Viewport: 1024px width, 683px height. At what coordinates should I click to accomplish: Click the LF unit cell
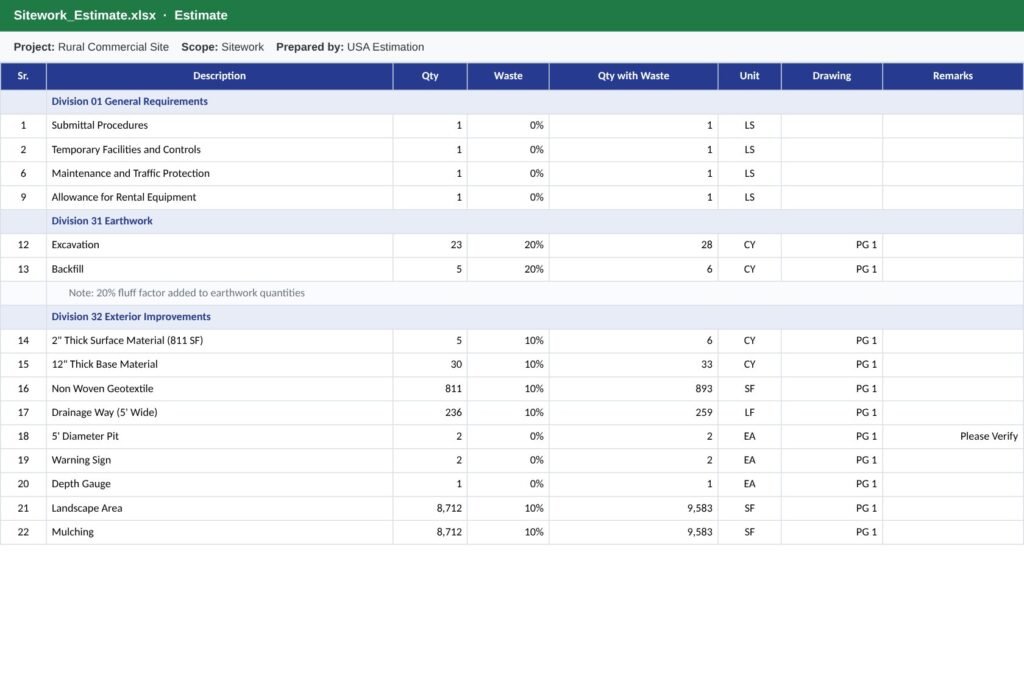[749, 413]
